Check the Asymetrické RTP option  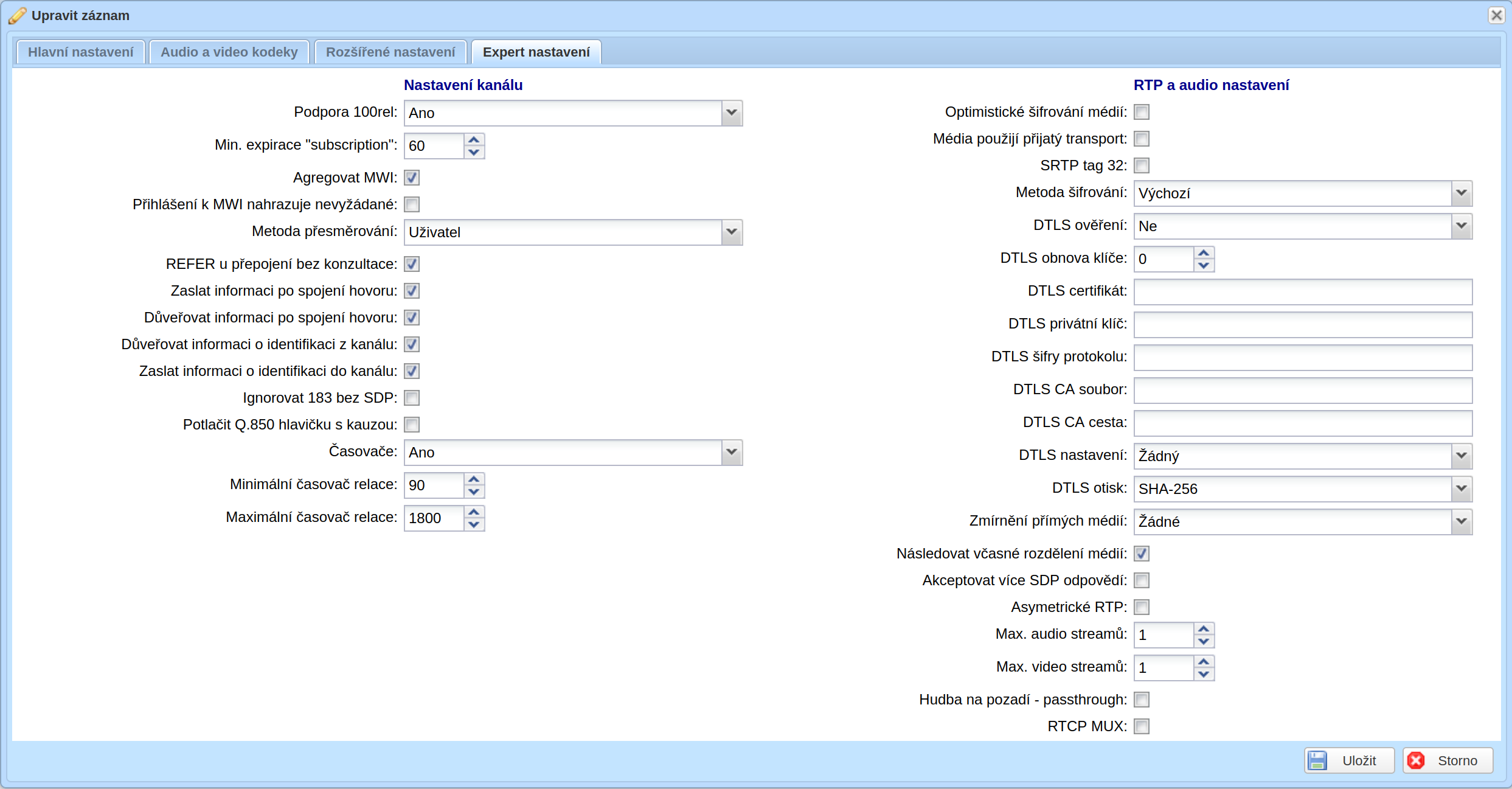click(1142, 607)
